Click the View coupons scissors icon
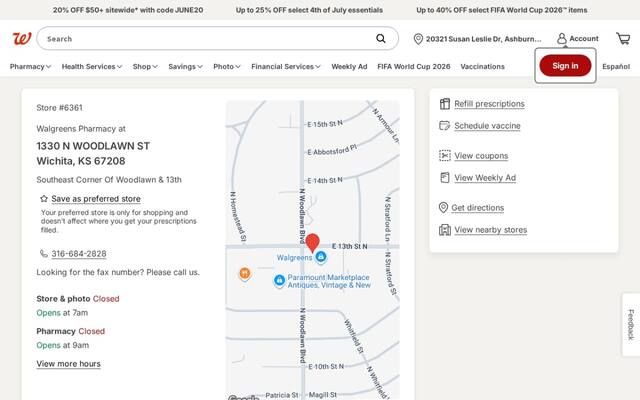The width and height of the screenshot is (640, 400). point(444,156)
